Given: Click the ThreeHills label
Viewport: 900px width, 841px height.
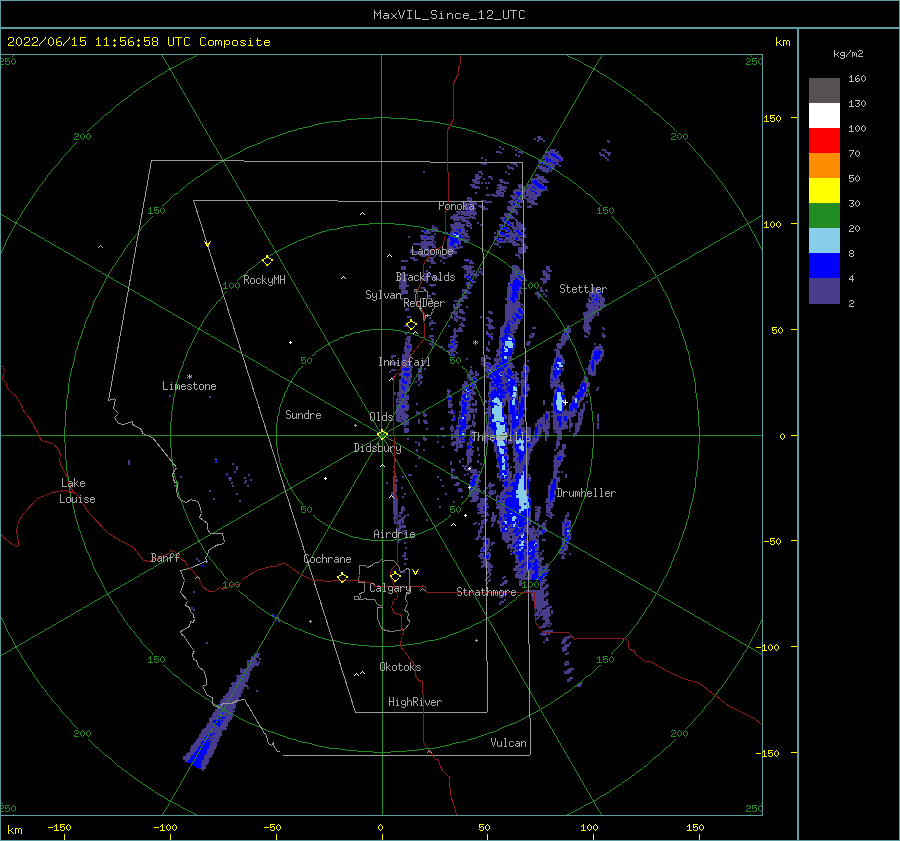Looking at the screenshot, I should [x=501, y=437].
